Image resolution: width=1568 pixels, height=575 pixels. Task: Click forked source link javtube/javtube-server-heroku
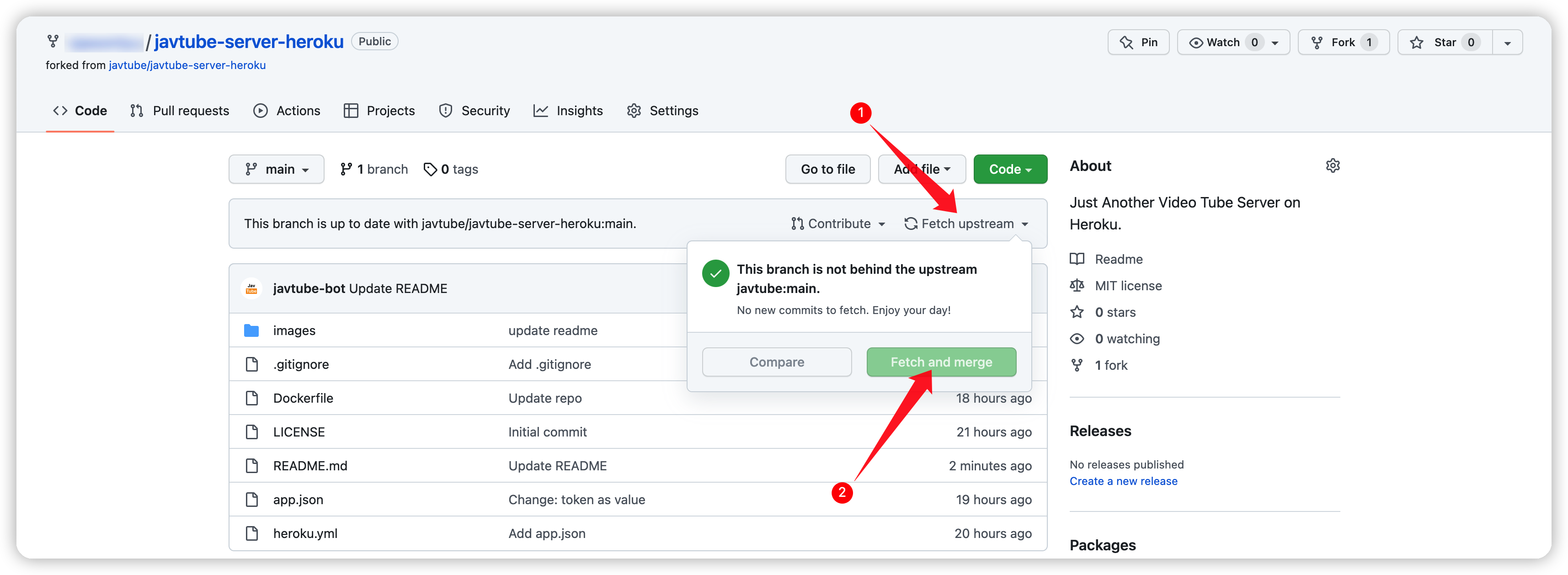coord(187,65)
